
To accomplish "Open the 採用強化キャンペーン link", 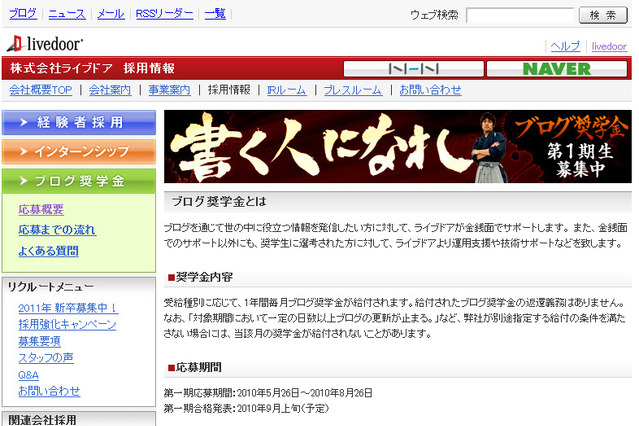I will [67, 324].
